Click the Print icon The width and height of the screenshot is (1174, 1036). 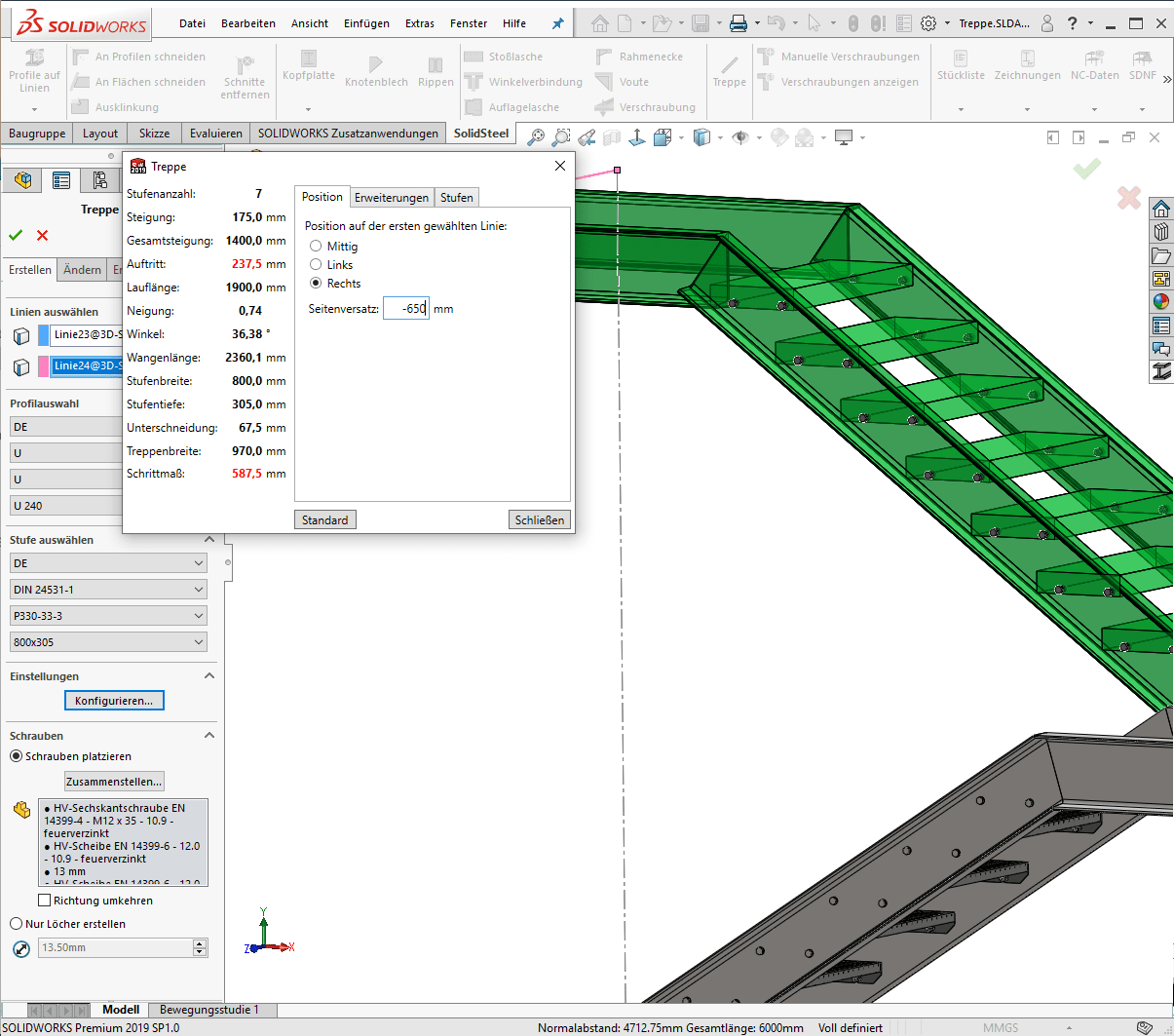tap(738, 23)
